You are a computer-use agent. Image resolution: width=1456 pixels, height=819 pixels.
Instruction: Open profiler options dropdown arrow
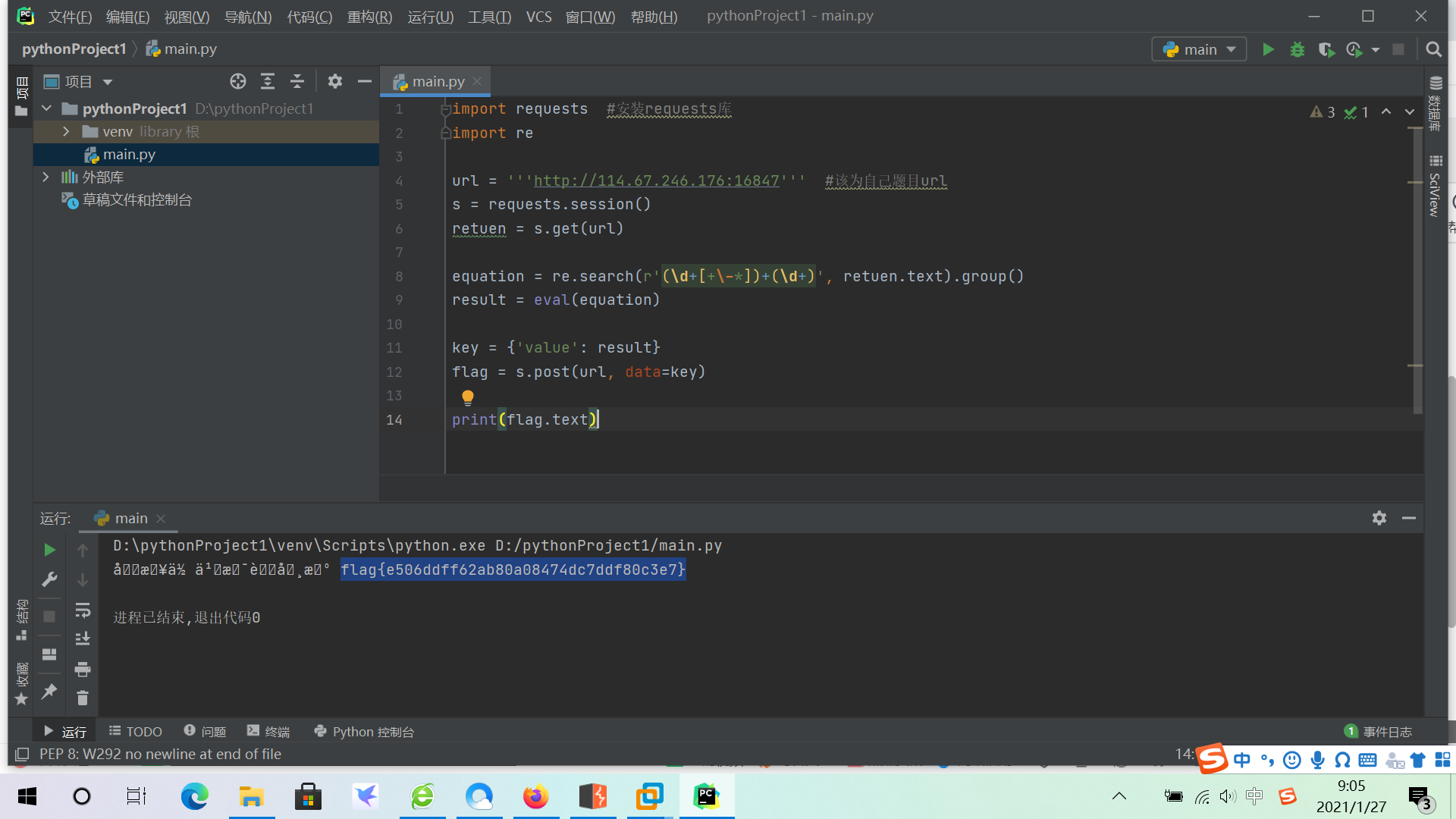click(x=1376, y=50)
